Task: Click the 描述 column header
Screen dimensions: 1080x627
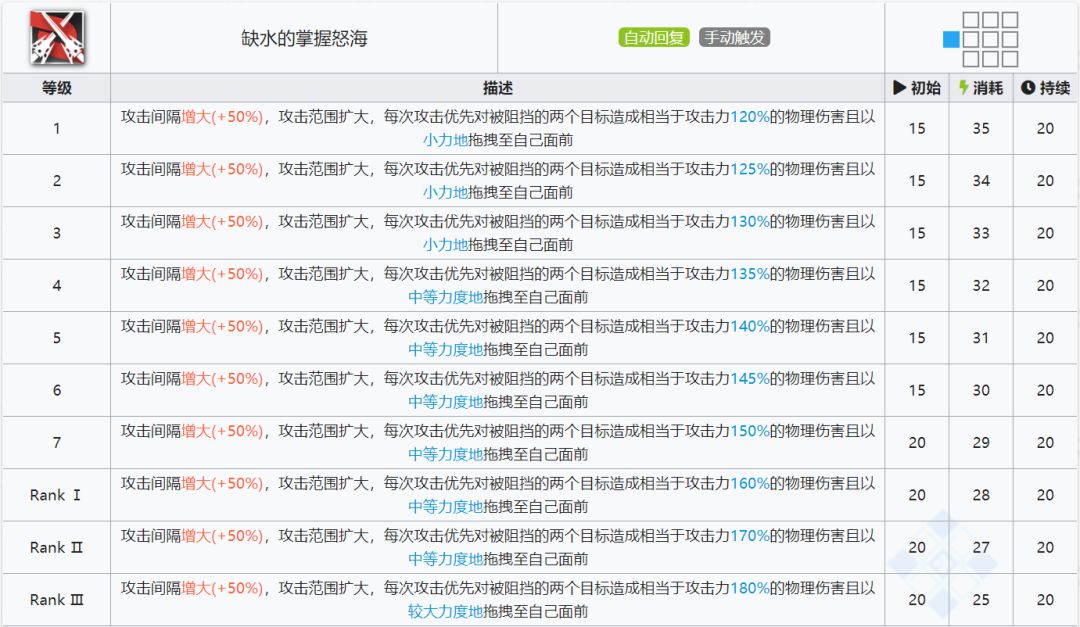Action: click(x=497, y=88)
